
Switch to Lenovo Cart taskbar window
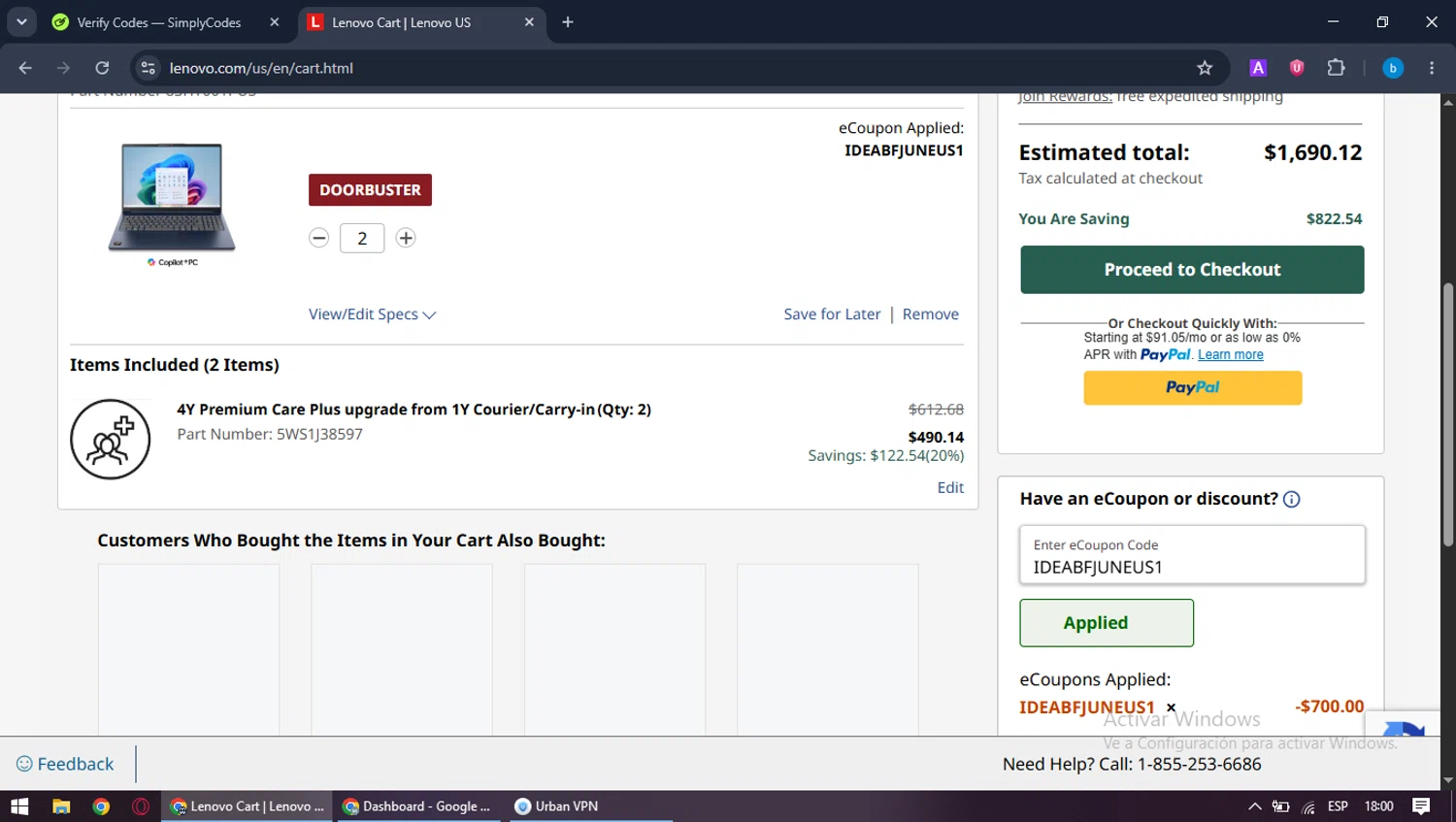click(247, 806)
